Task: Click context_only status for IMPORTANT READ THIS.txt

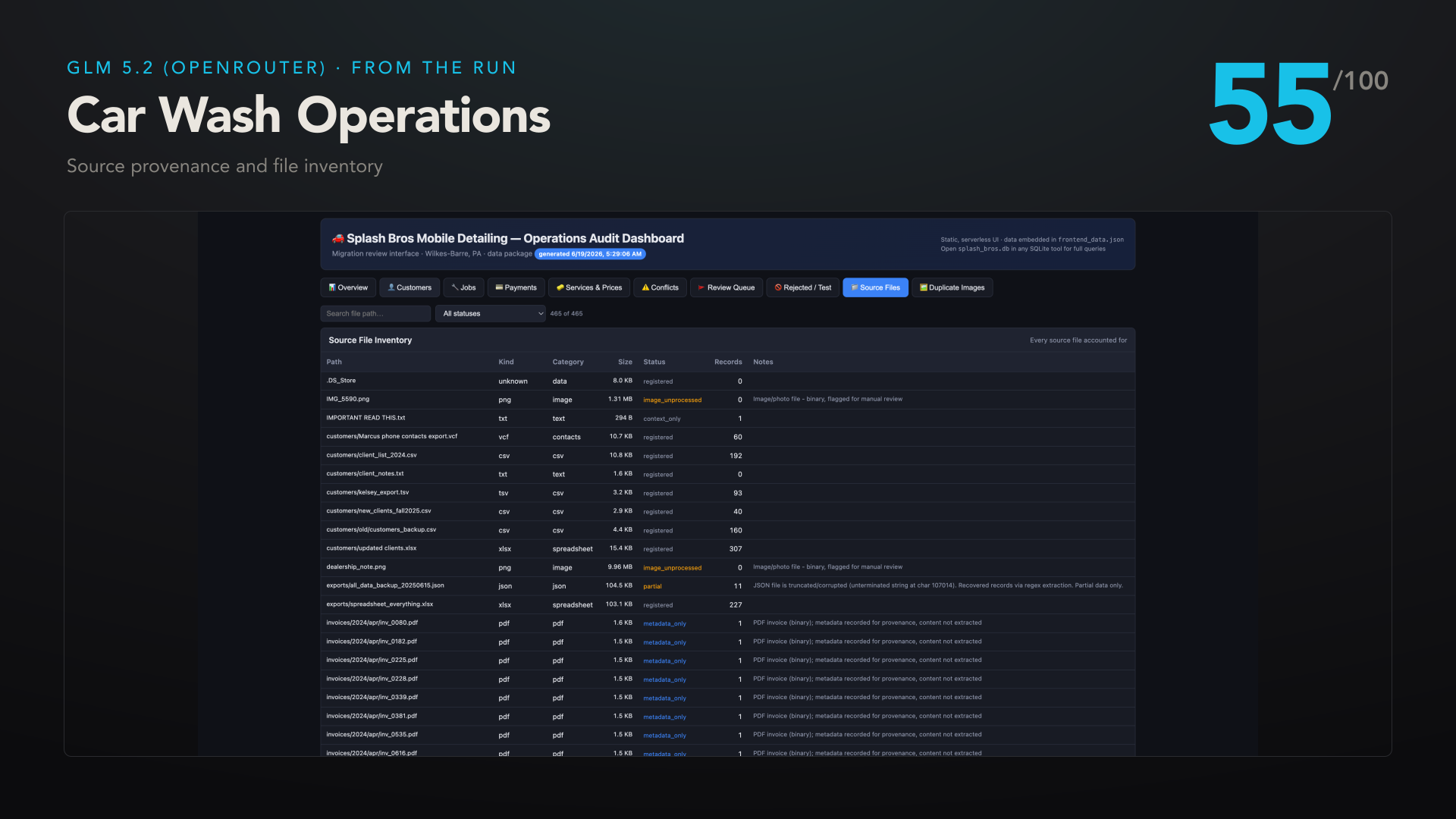Action: pos(661,419)
